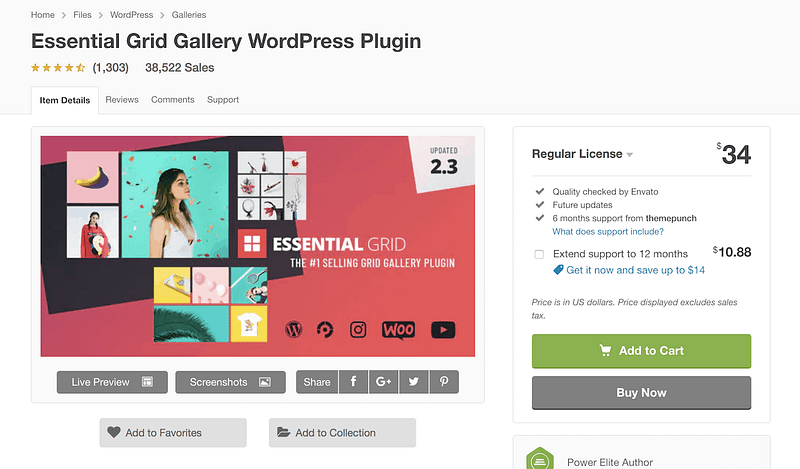Select the Item Details tab
Viewport: 800px width, 469px height.
coord(65,100)
